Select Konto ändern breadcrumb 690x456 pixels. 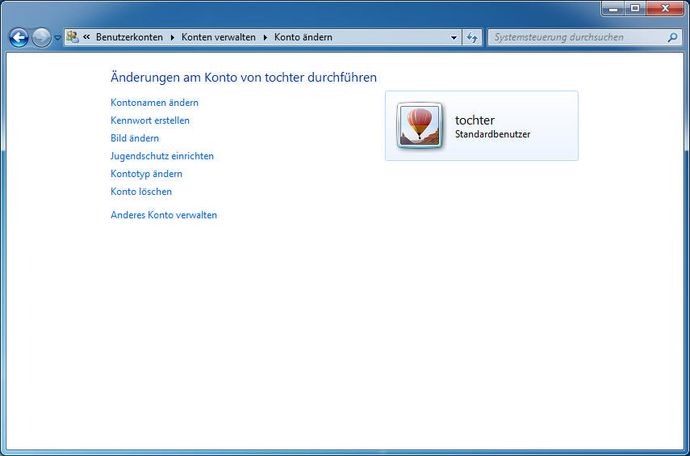303,37
